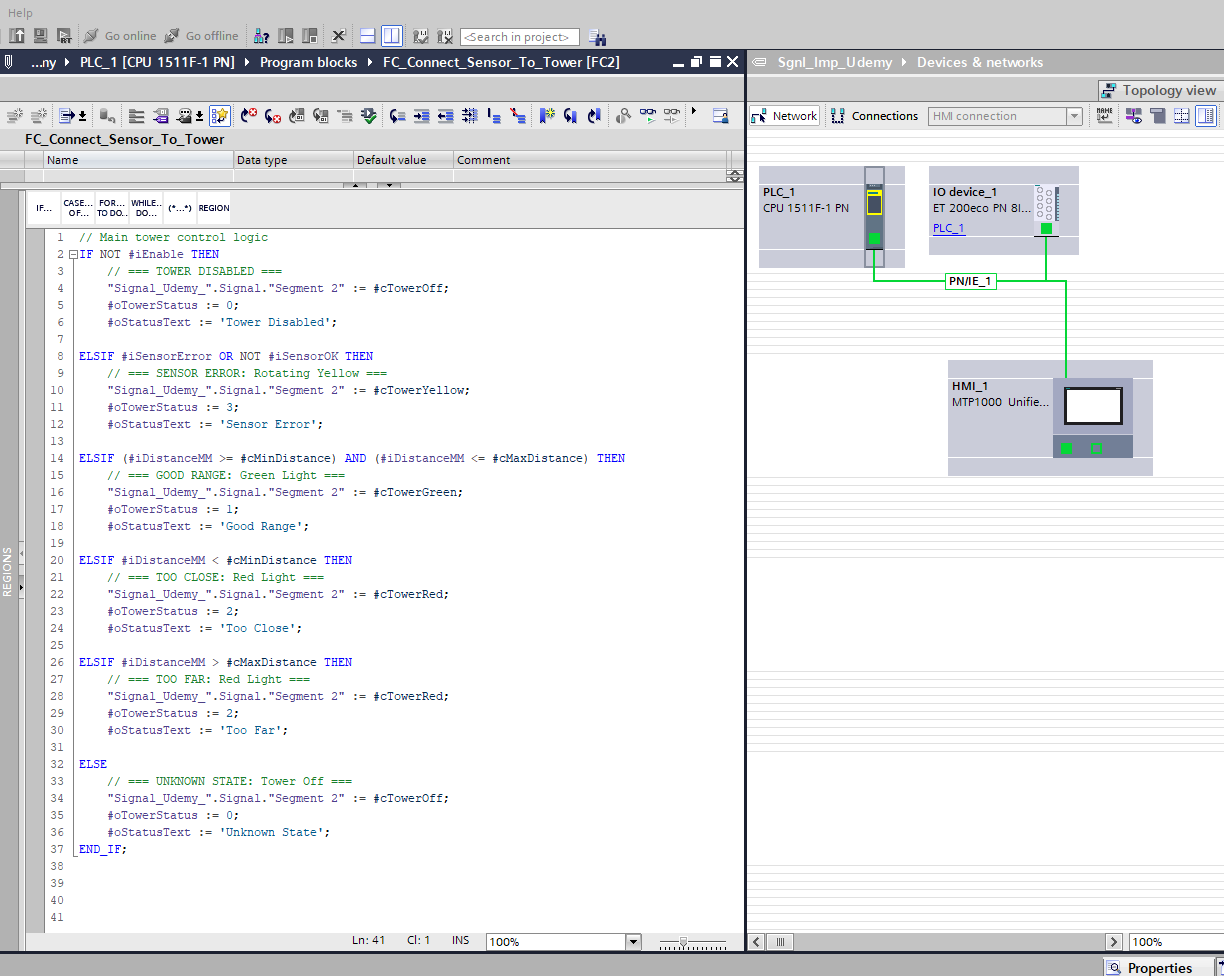The height and width of the screenshot is (976, 1224).
Task: Click the indent text icon in editor toolbar
Action: pos(422,116)
